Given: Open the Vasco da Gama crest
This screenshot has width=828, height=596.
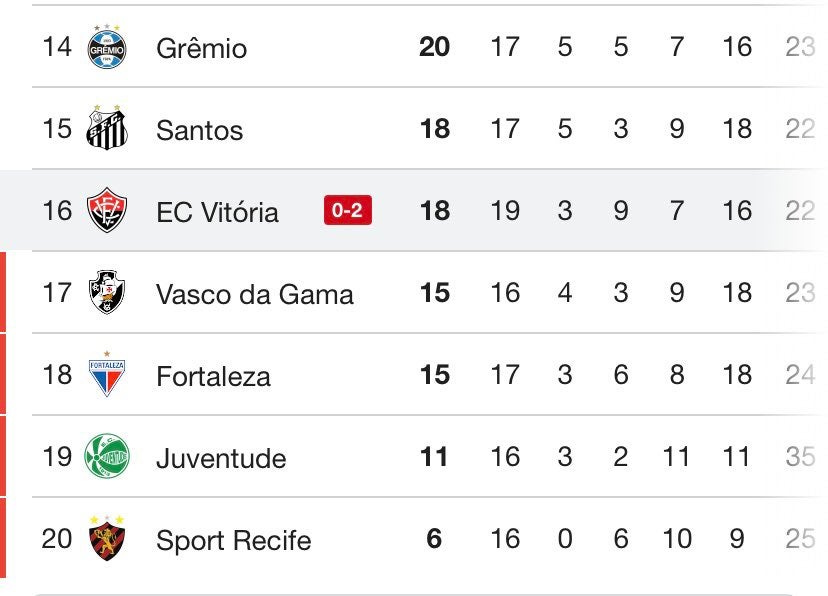Looking at the screenshot, I should pos(107,292).
